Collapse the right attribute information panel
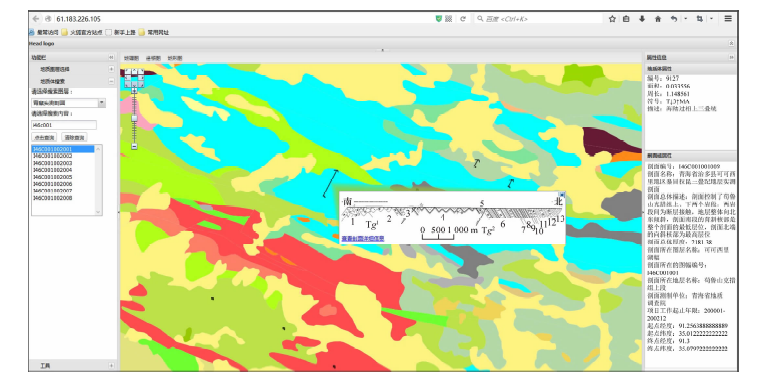Viewport: 766px width, 378px height. 731,57
